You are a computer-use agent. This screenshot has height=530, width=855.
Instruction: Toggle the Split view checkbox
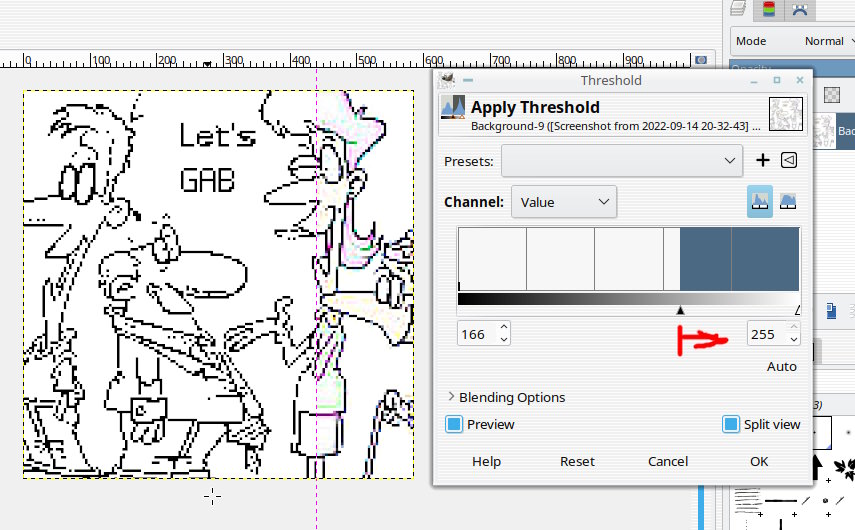click(x=731, y=424)
